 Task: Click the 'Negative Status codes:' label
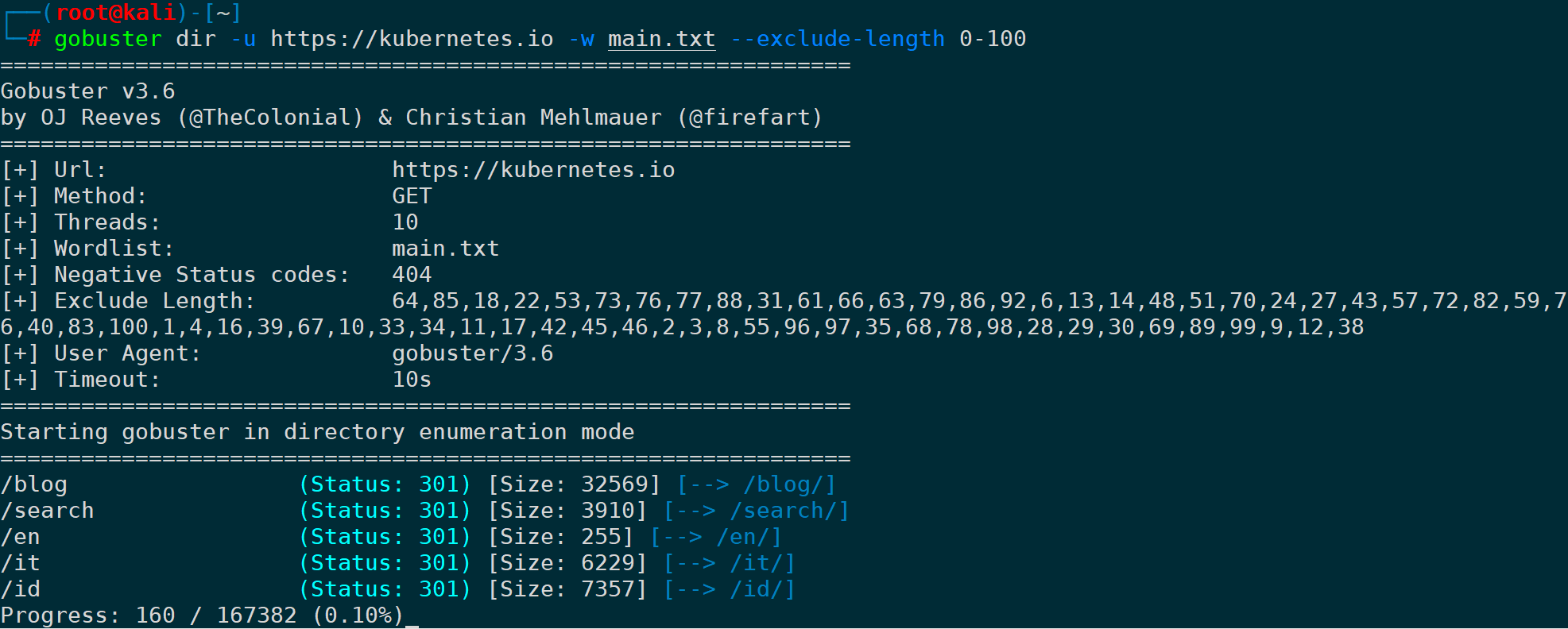click(x=202, y=275)
